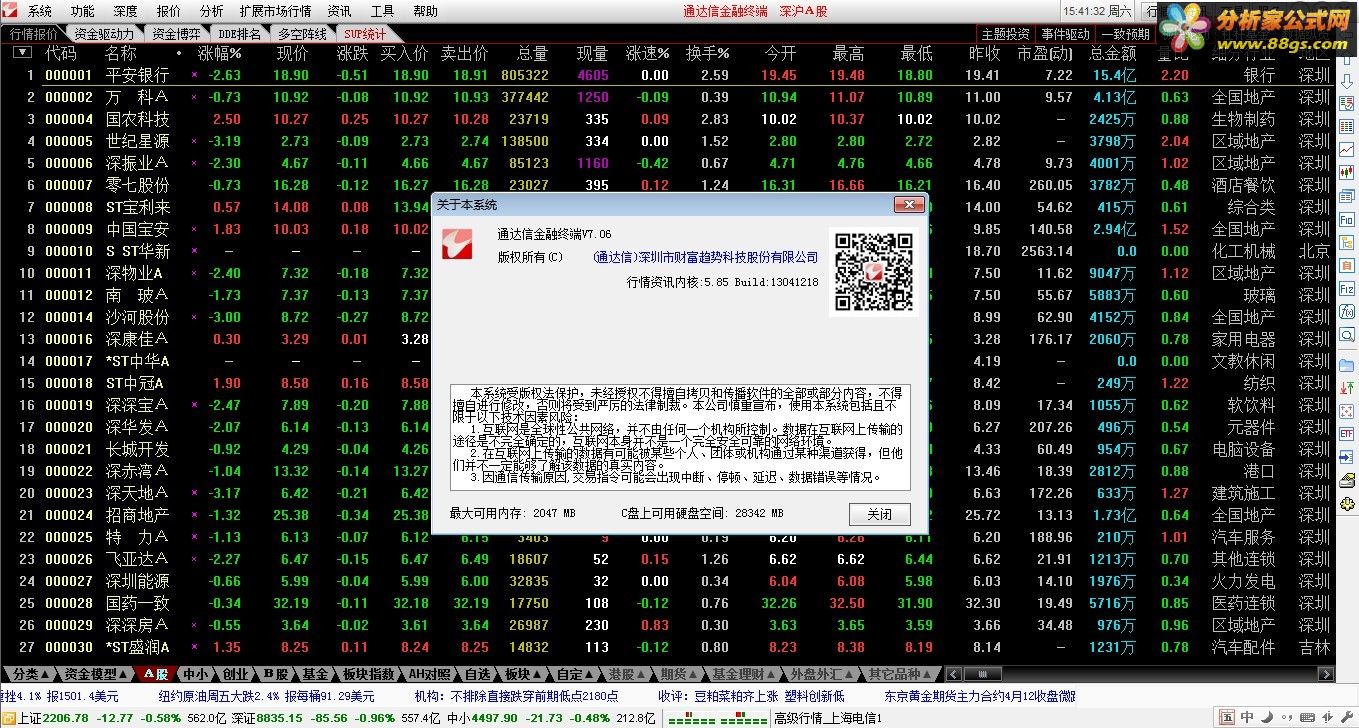1359x728 pixels.
Task: Click the news window icon in the right sidebar
Action: click(1347, 196)
